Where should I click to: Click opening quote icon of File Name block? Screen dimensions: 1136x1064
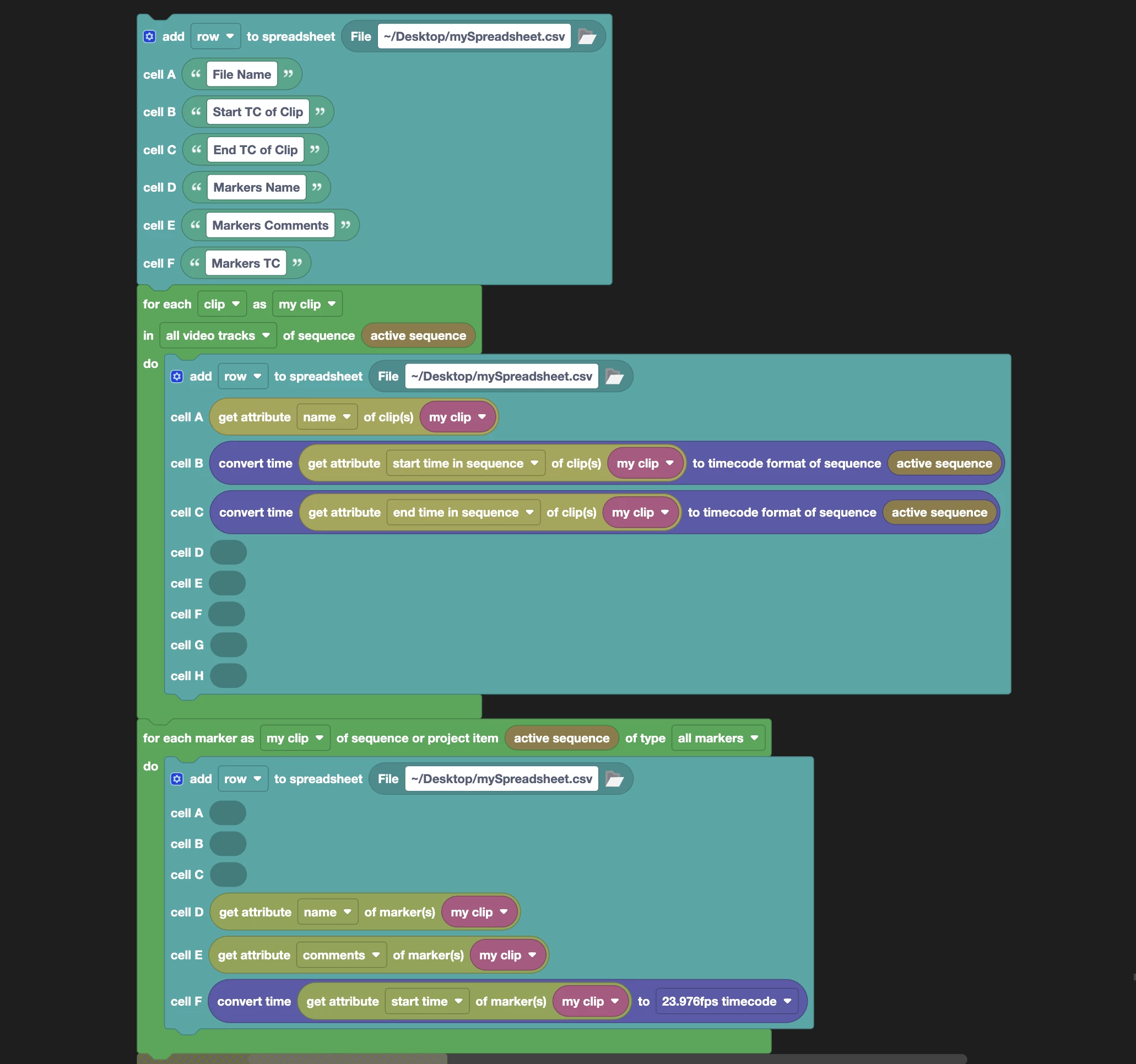coord(196,74)
